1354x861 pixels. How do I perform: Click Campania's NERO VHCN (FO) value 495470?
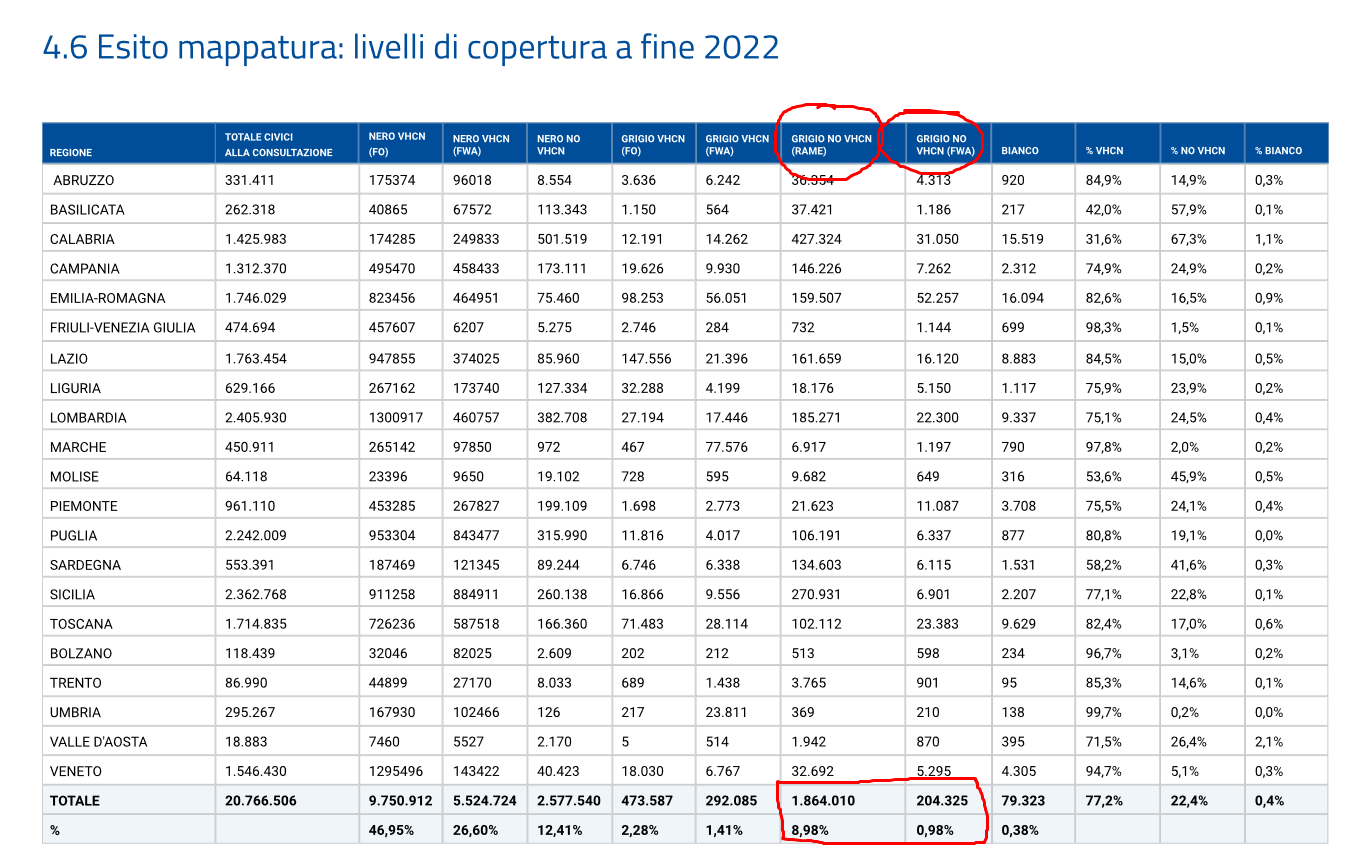point(392,269)
